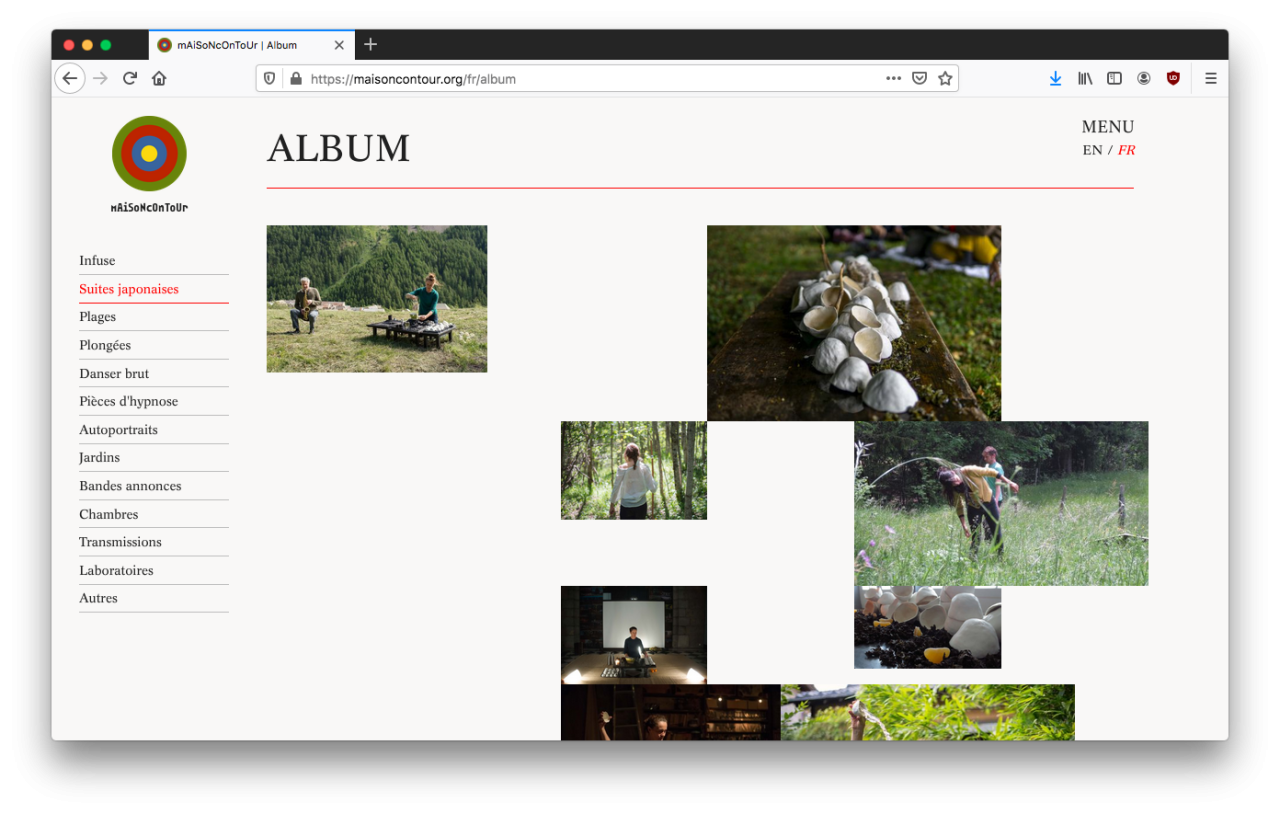Switch site language to EN
The height and width of the screenshot is (814, 1280).
tap(1092, 150)
